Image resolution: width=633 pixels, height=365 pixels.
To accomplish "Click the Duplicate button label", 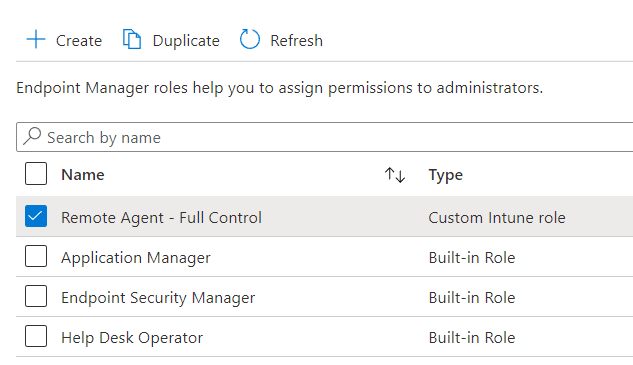I will tap(186, 41).
